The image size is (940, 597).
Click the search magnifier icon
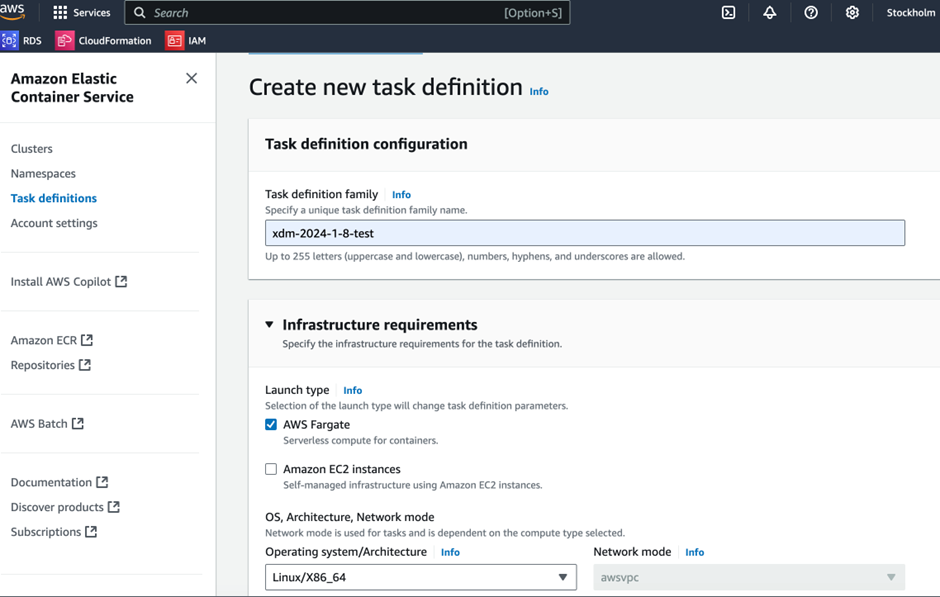[140, 13]
